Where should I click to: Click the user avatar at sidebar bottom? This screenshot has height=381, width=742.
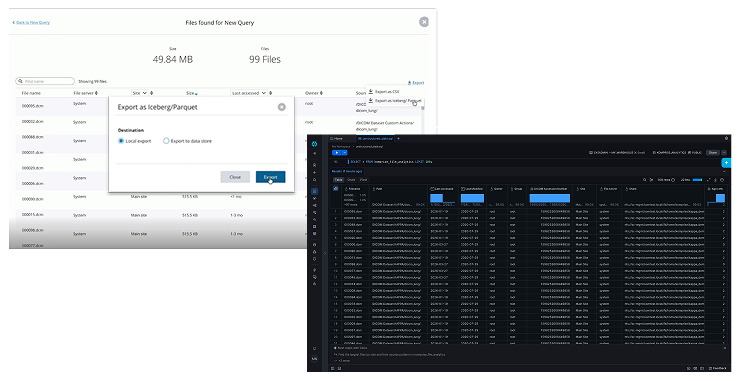coord(315,359)
